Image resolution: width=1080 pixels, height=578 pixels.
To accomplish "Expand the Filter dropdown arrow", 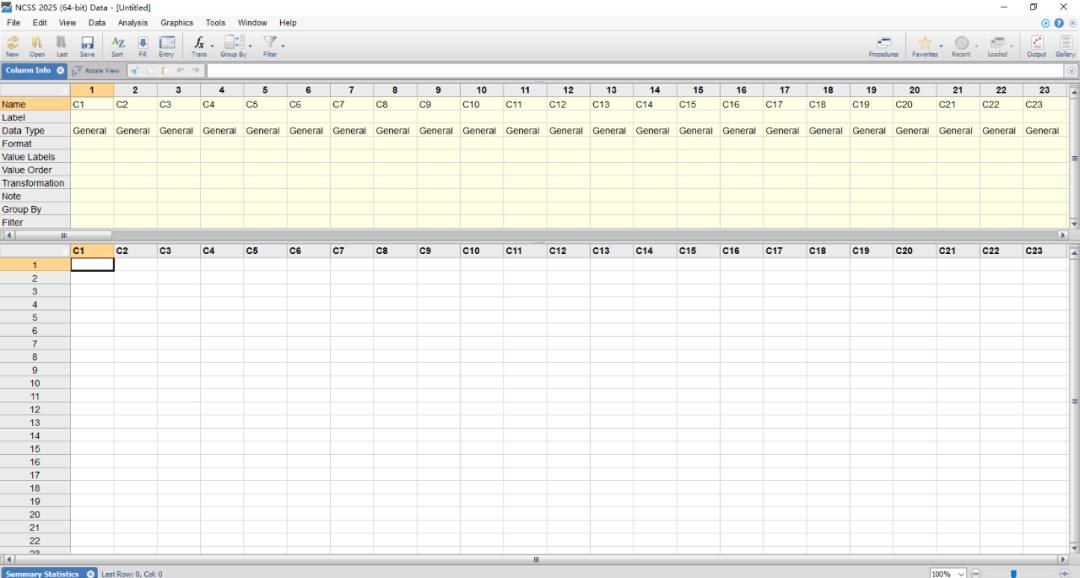I will pyautogui.click(x=283, y=45).
